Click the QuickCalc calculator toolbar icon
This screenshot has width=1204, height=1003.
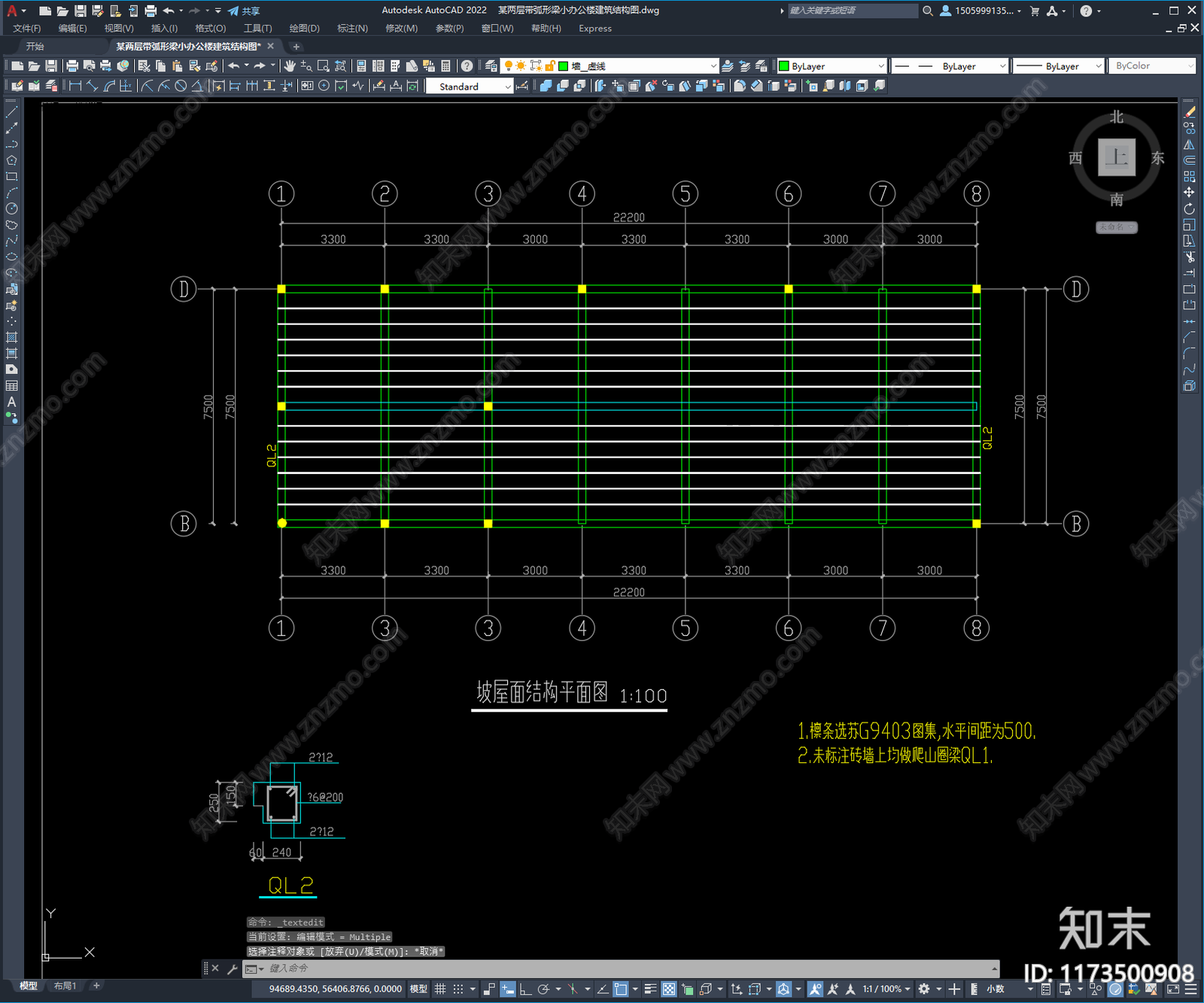click(445, 66)
